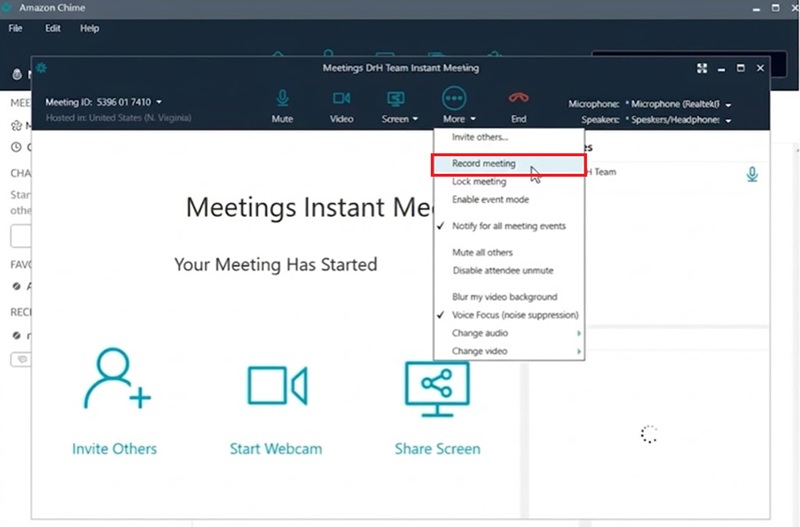This screenshot has width=800, height=527.
Task: Minimize the meeting window
Action: (x=721, y=69)
